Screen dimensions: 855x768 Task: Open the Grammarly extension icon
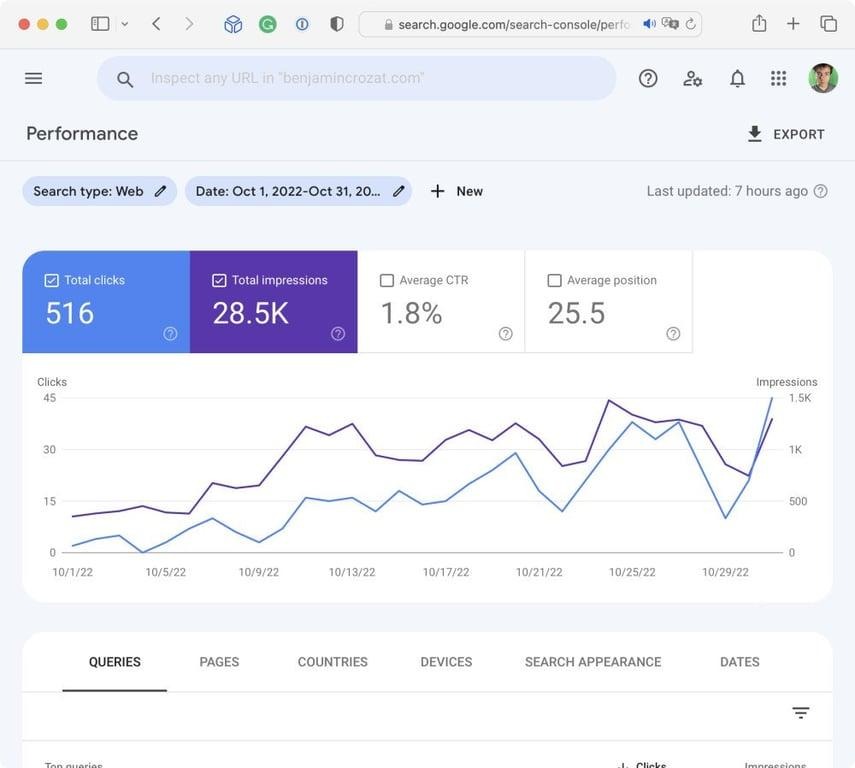pos(267,24)
